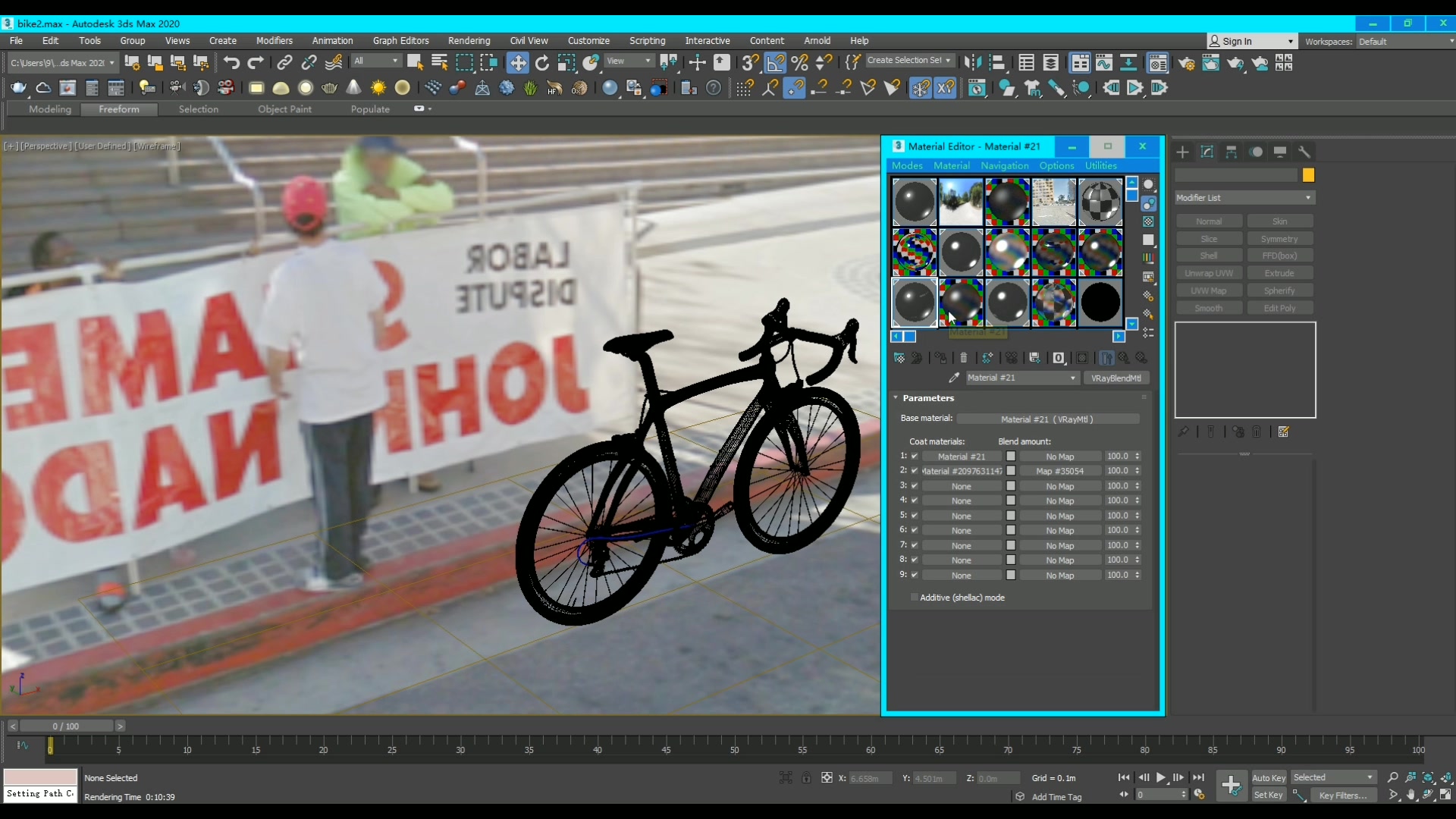
Task: Click the VRayBlendMtl material type button
Action: click(x=1116, y=378)
